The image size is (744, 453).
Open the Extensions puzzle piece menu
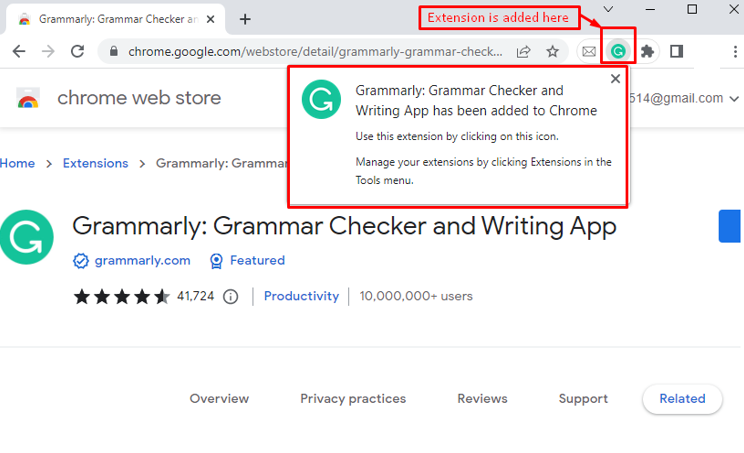[x=647, y=51]
